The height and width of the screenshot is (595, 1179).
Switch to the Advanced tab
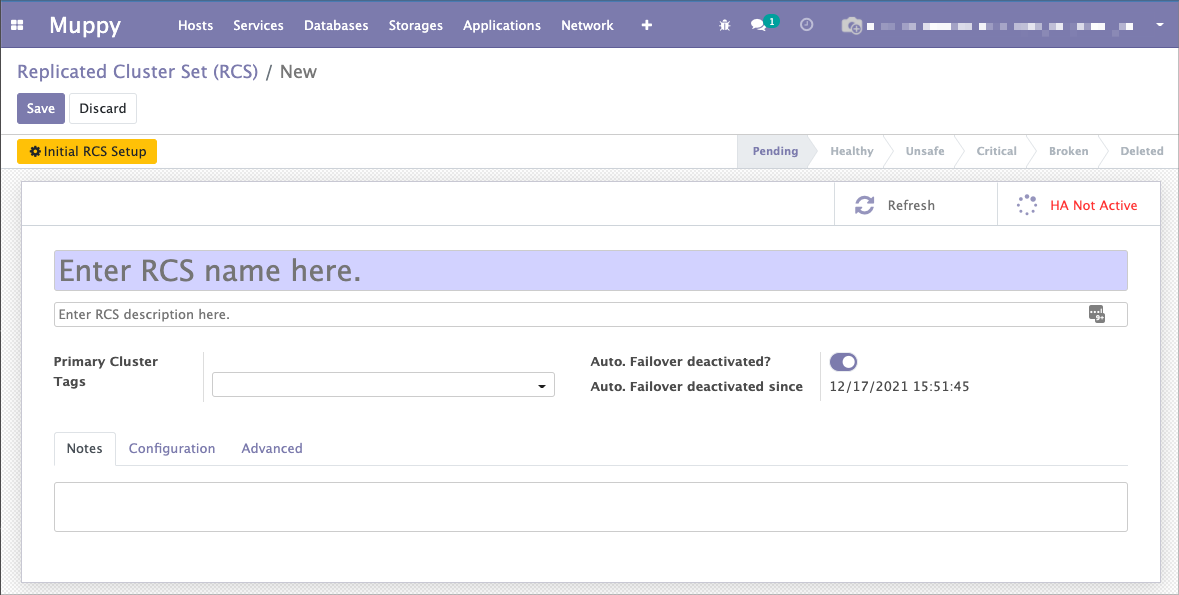[272, 449]
